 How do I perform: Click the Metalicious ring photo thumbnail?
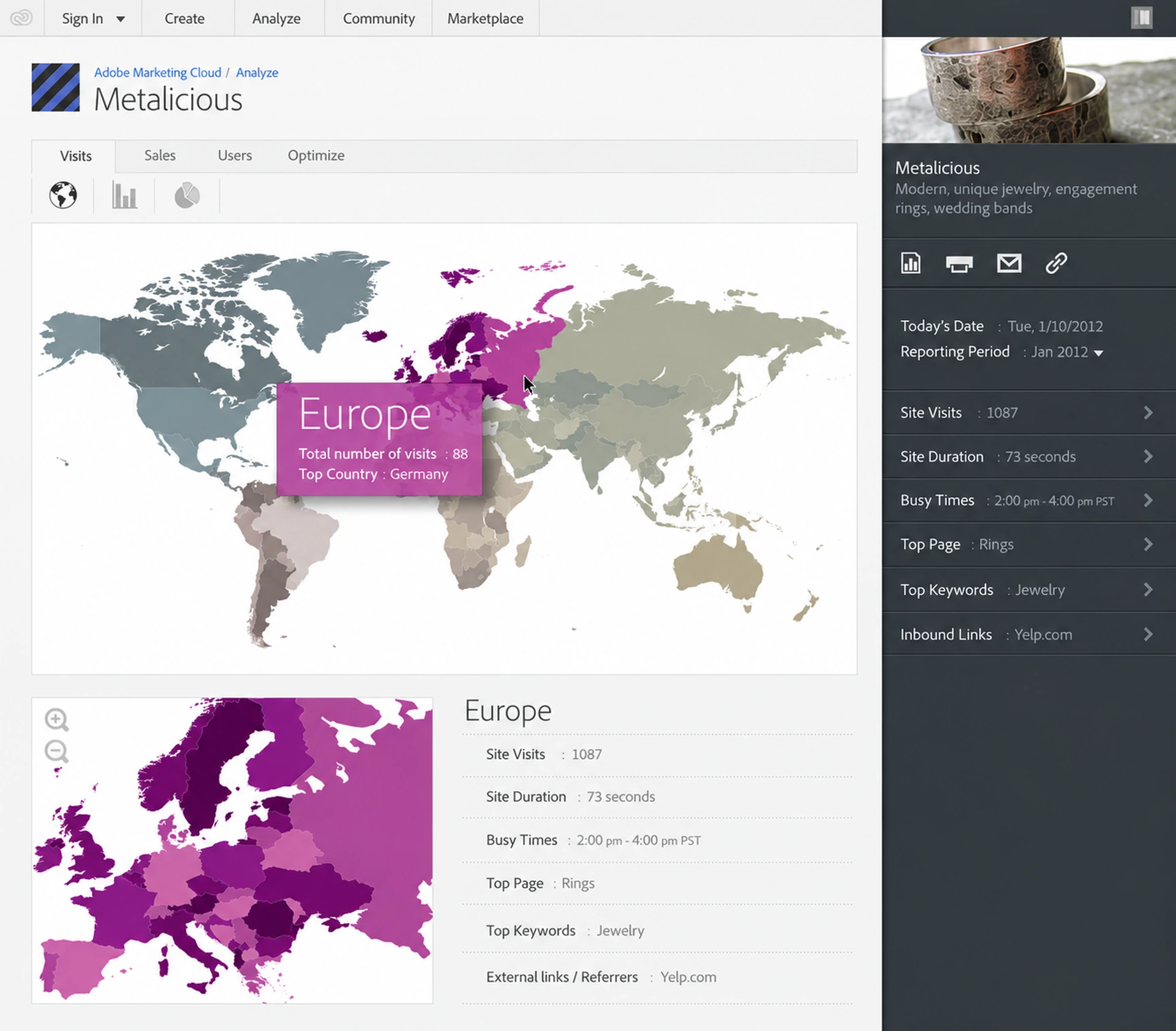click(x=1029, y=89)
